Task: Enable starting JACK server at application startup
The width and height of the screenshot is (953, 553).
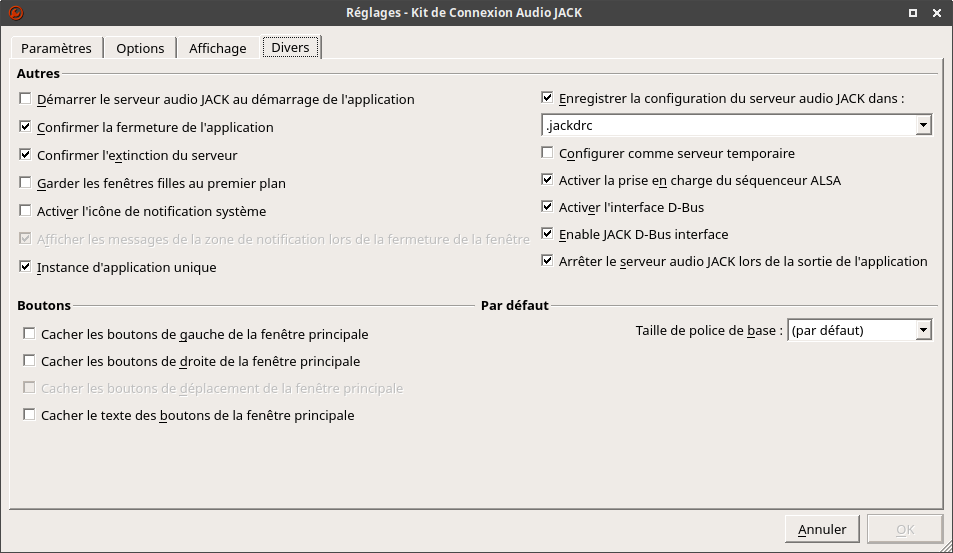Action: [26, 99]
